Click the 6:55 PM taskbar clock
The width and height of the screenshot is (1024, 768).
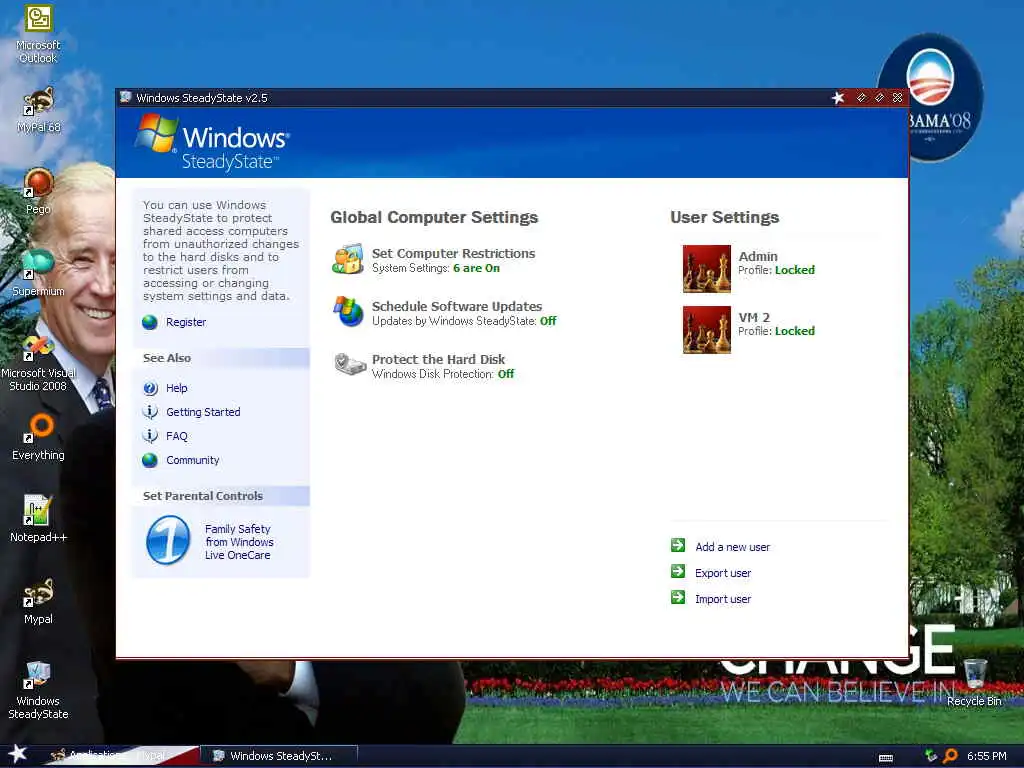pyautogui.click(x=986, y=756)
